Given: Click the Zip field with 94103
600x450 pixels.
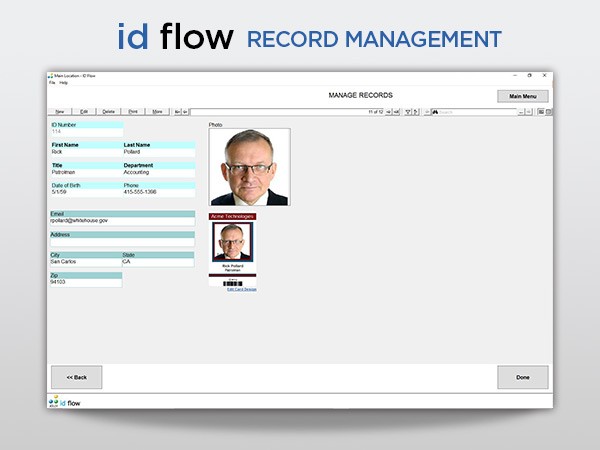Looking at the screenshot, I should 86,283.
